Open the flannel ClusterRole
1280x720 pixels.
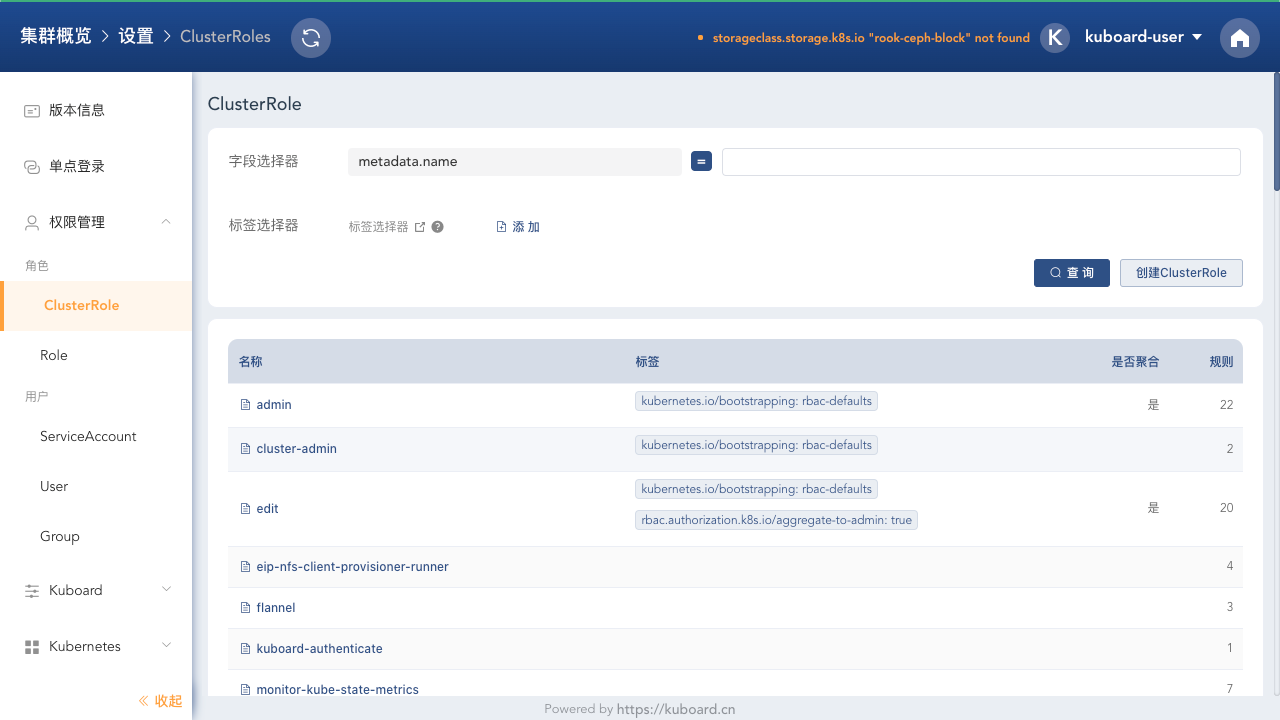[276, 608]
